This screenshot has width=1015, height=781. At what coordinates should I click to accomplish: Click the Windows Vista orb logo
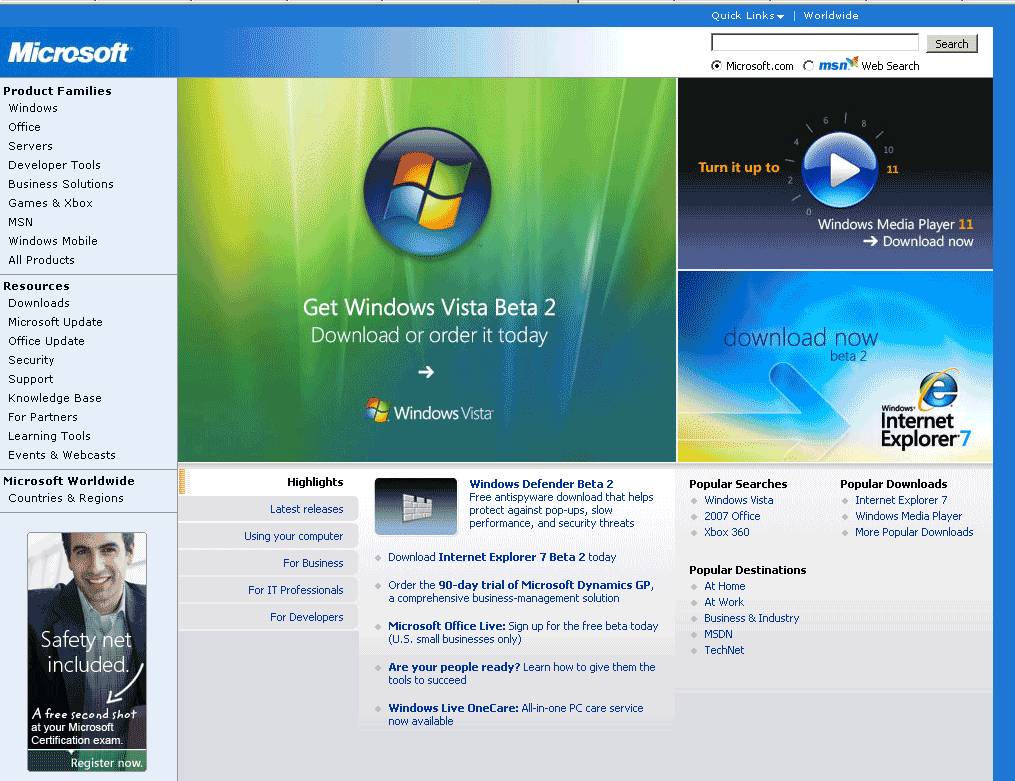point(427,191)
